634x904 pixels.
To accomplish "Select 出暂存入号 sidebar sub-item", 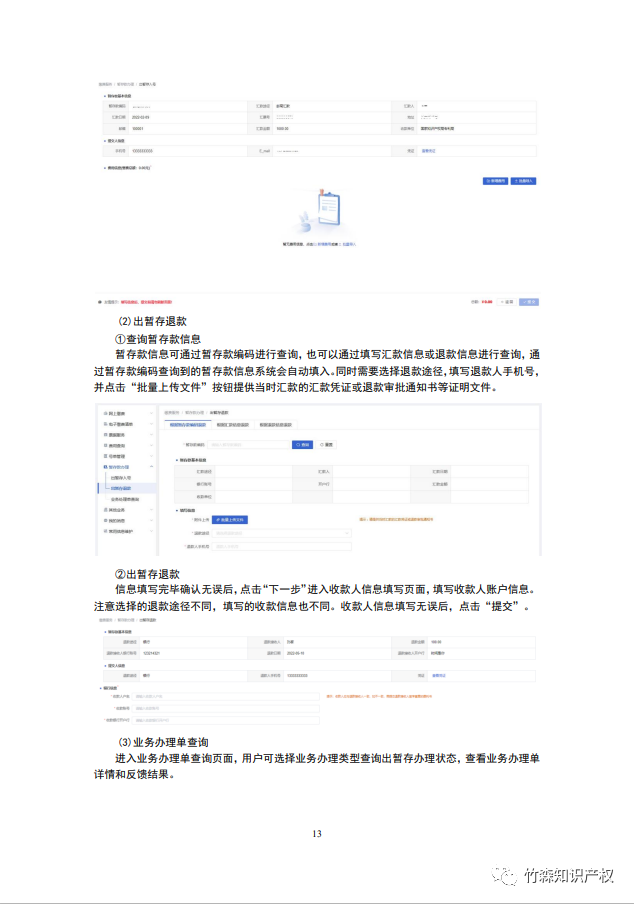I will (121, 478).
